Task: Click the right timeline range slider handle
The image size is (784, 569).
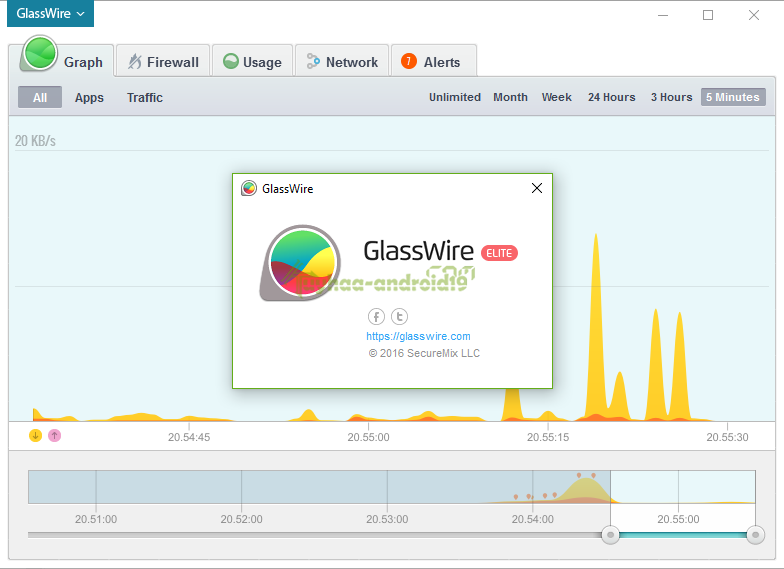Action: (x=756, y=535)
